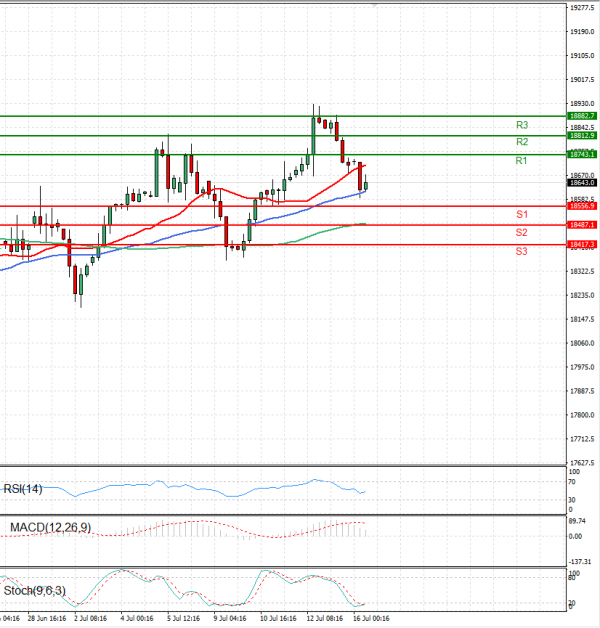Click the Stoch(9,6,3) indicator label
Viewport: 600px width, 628px height.
(34, 591)
